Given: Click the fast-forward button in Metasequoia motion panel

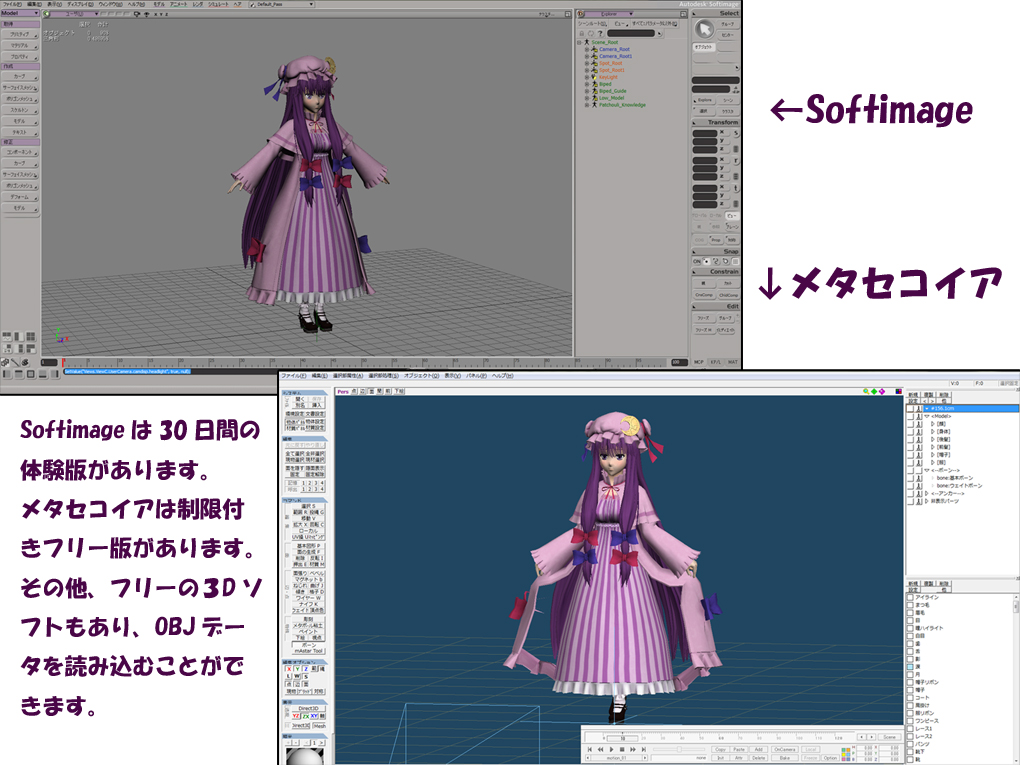Looking at the screenshot, I should point(633,749).
